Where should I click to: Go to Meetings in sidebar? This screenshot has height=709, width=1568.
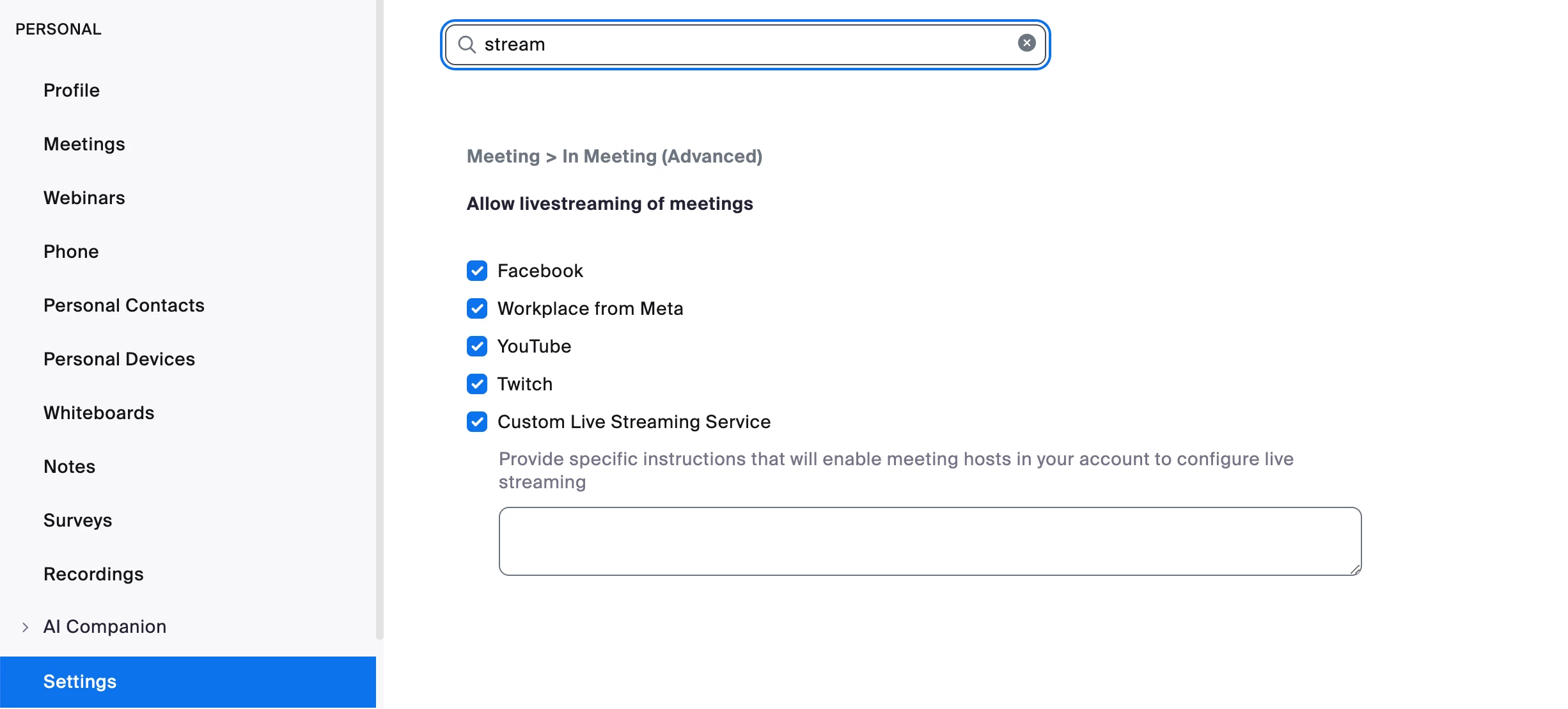point(84,144)
